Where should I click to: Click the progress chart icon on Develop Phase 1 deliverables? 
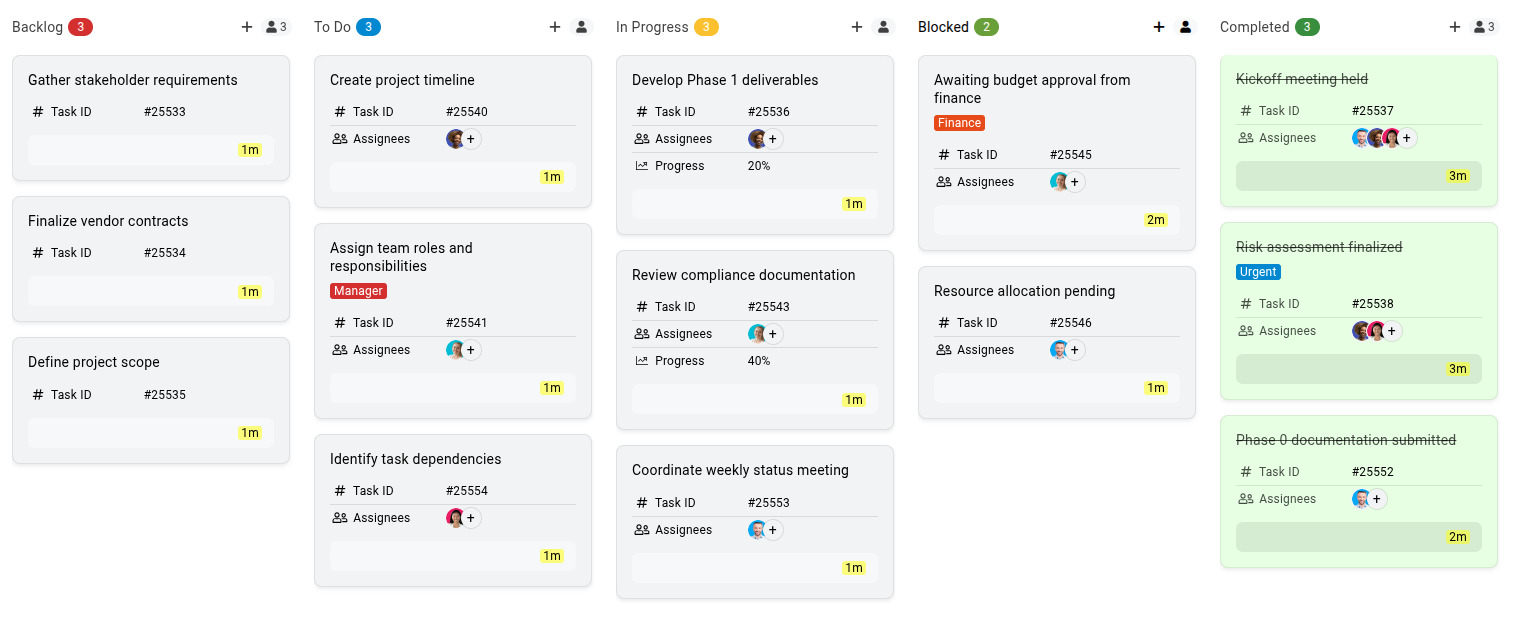(641, 166)
